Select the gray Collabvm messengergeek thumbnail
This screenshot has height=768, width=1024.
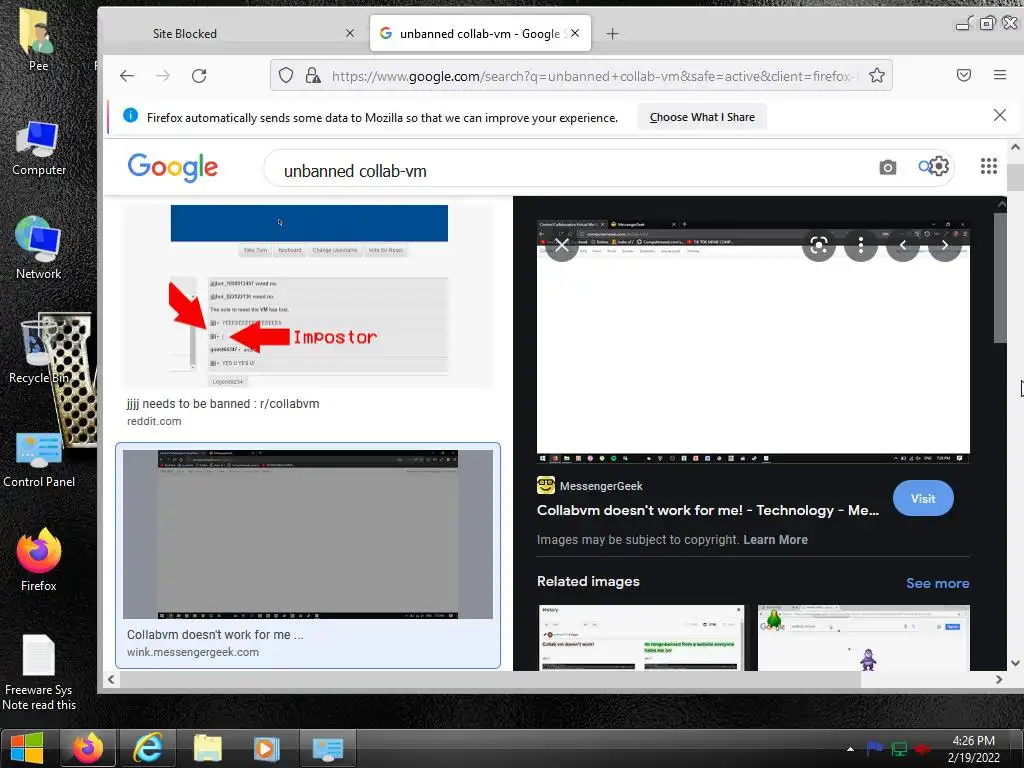click(x=308, y=534)
